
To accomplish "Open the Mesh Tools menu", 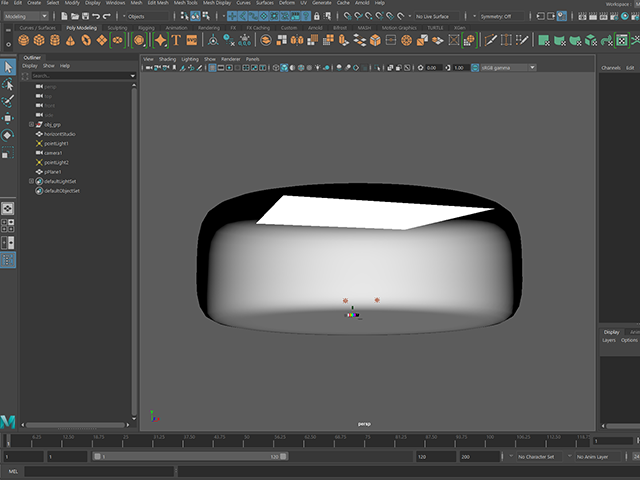I will (186, 3).
